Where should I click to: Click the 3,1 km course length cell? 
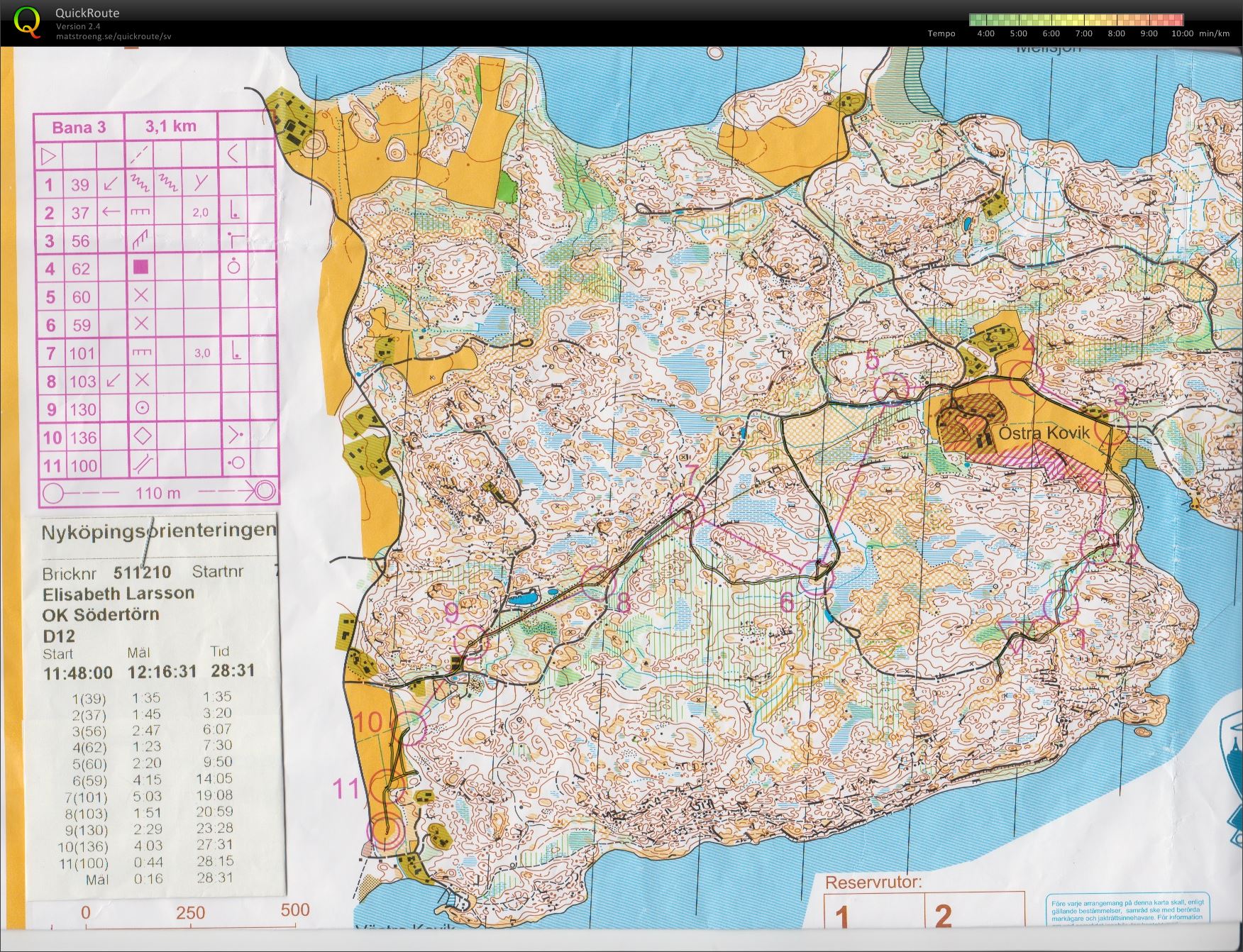[171, 126]
